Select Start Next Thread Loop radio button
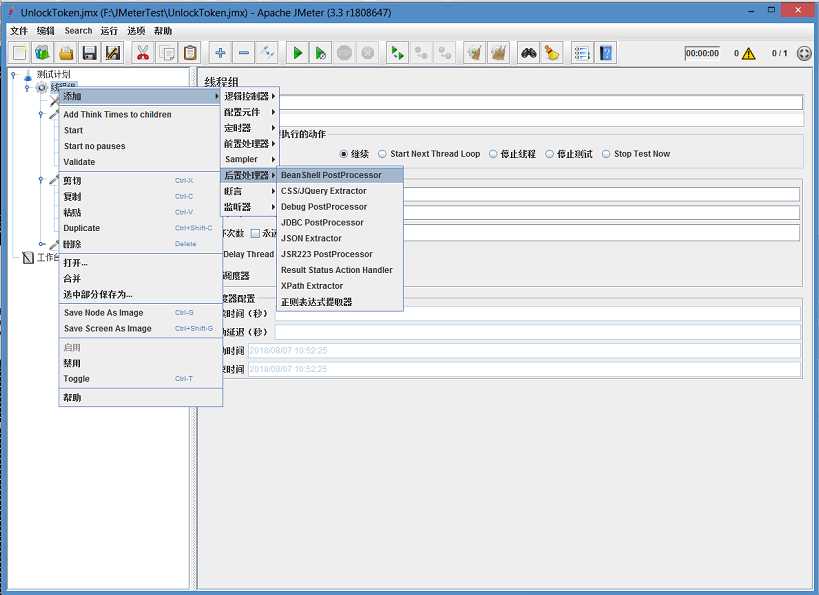This screenshot has width=819, height=595. click(x=382, y=154)
